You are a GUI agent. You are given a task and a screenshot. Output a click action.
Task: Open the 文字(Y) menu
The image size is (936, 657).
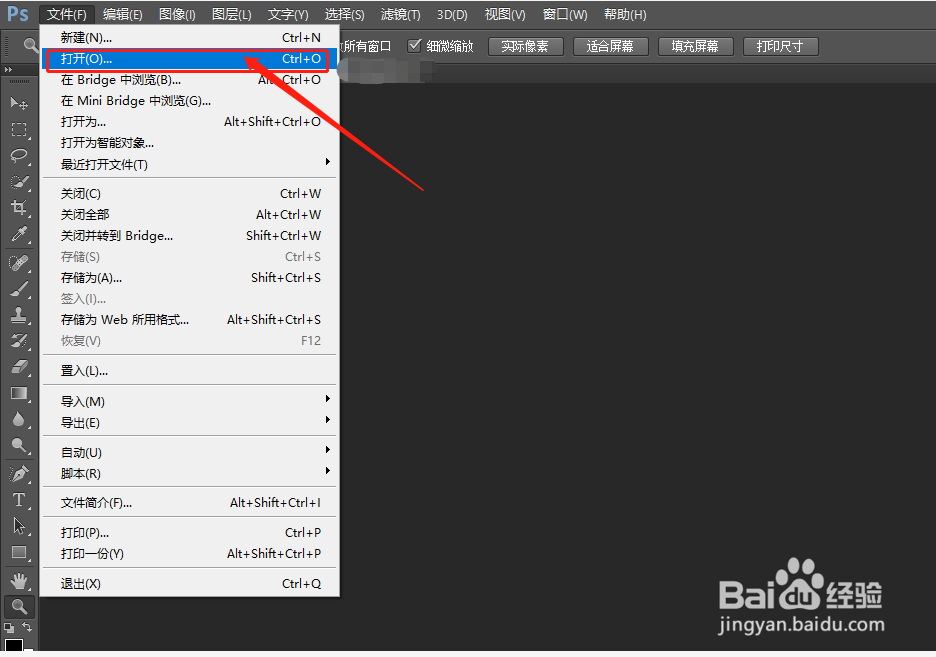pyautogui.click(x=288, y=14)
